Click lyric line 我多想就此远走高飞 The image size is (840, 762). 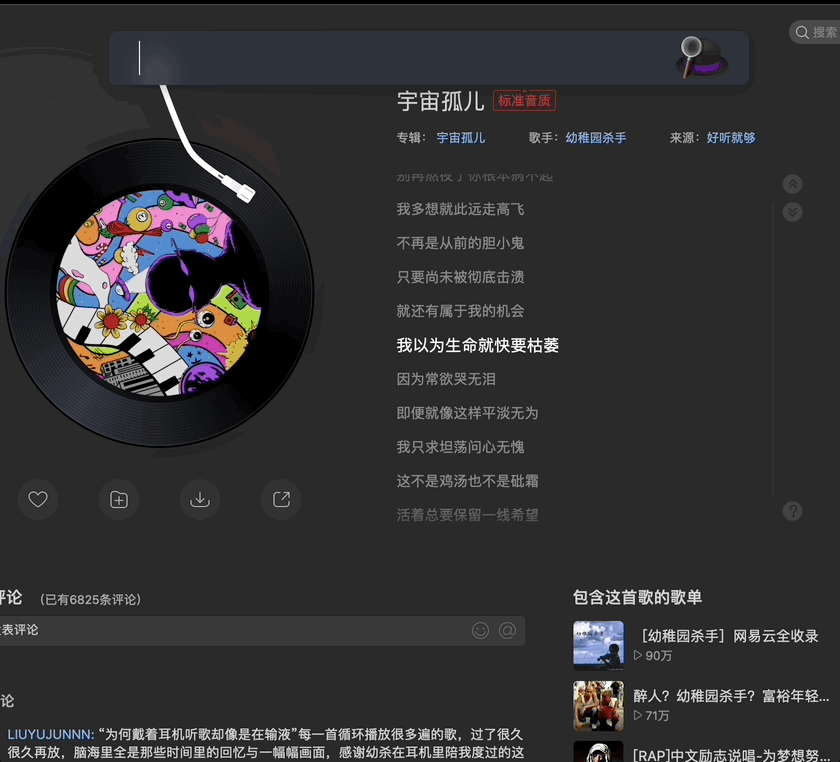(460, 210)
